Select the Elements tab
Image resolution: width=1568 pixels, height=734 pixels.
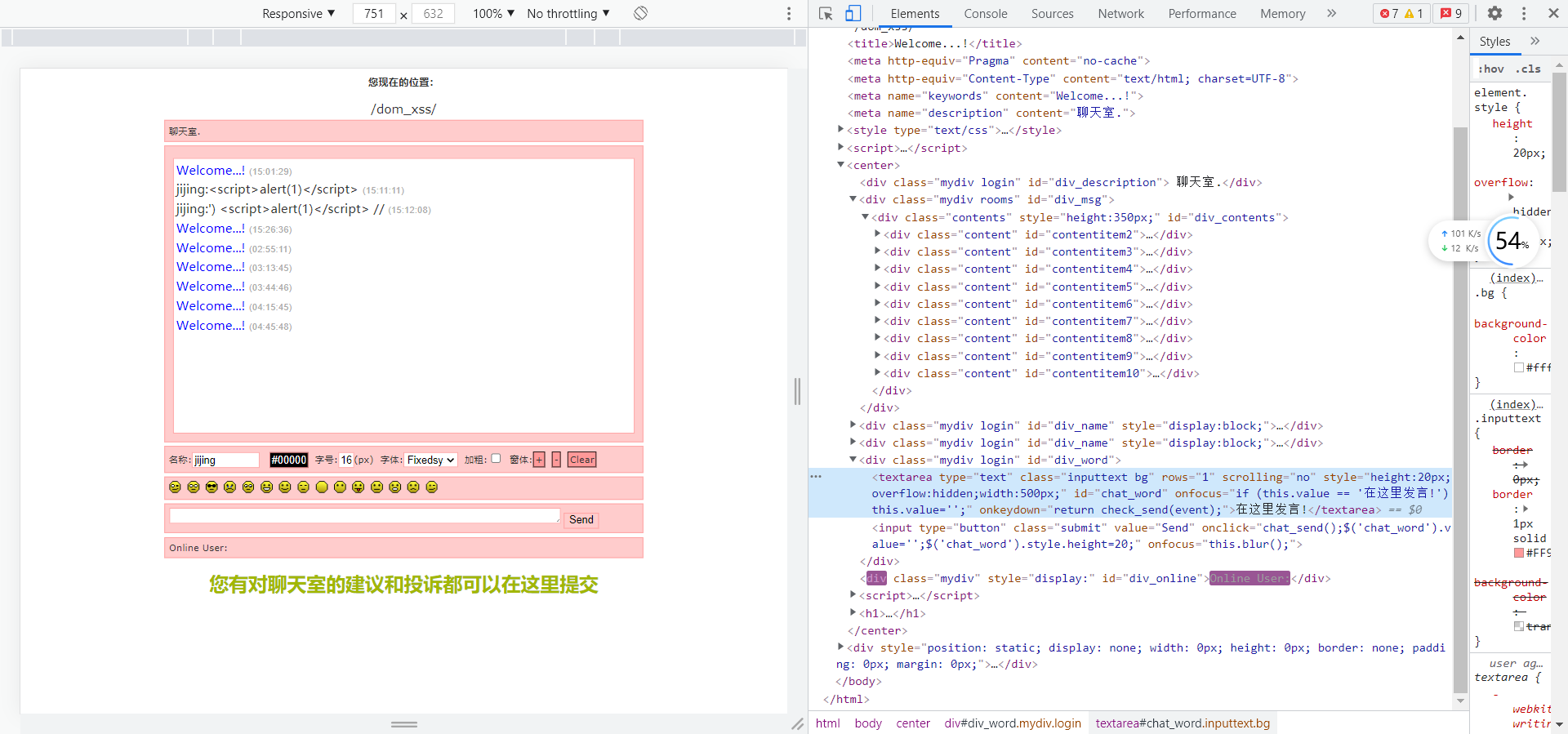(x=915, y=13)
